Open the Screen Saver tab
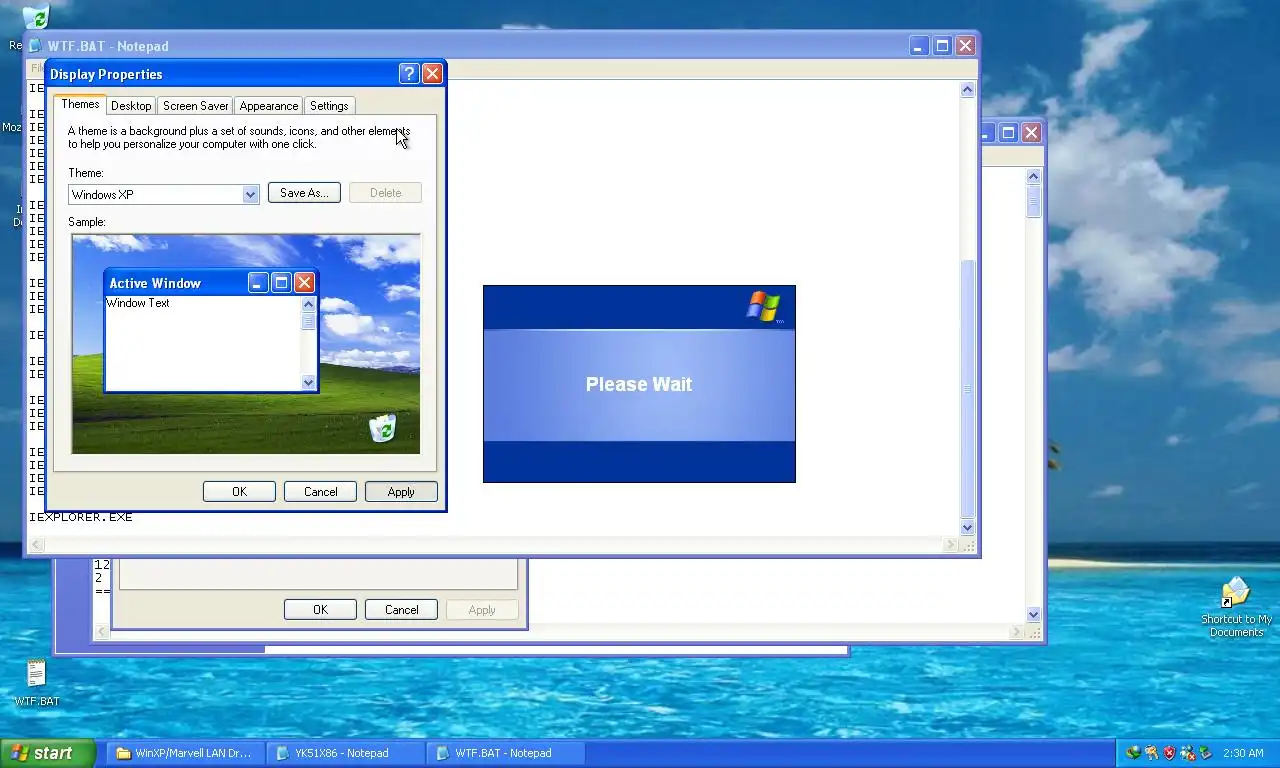 [196, 106]
